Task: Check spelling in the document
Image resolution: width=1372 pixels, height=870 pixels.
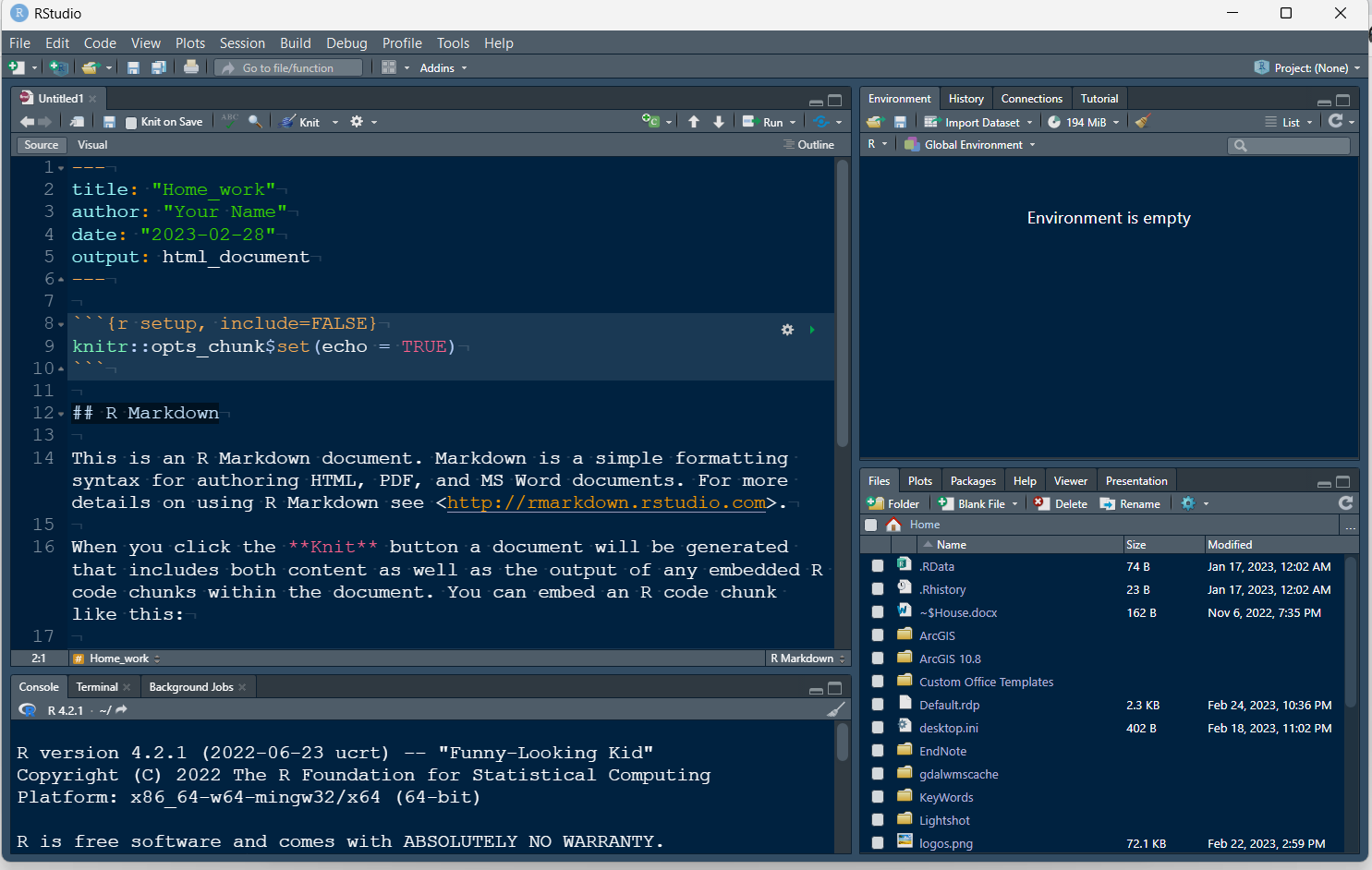Action: click(x=230, y=121)
